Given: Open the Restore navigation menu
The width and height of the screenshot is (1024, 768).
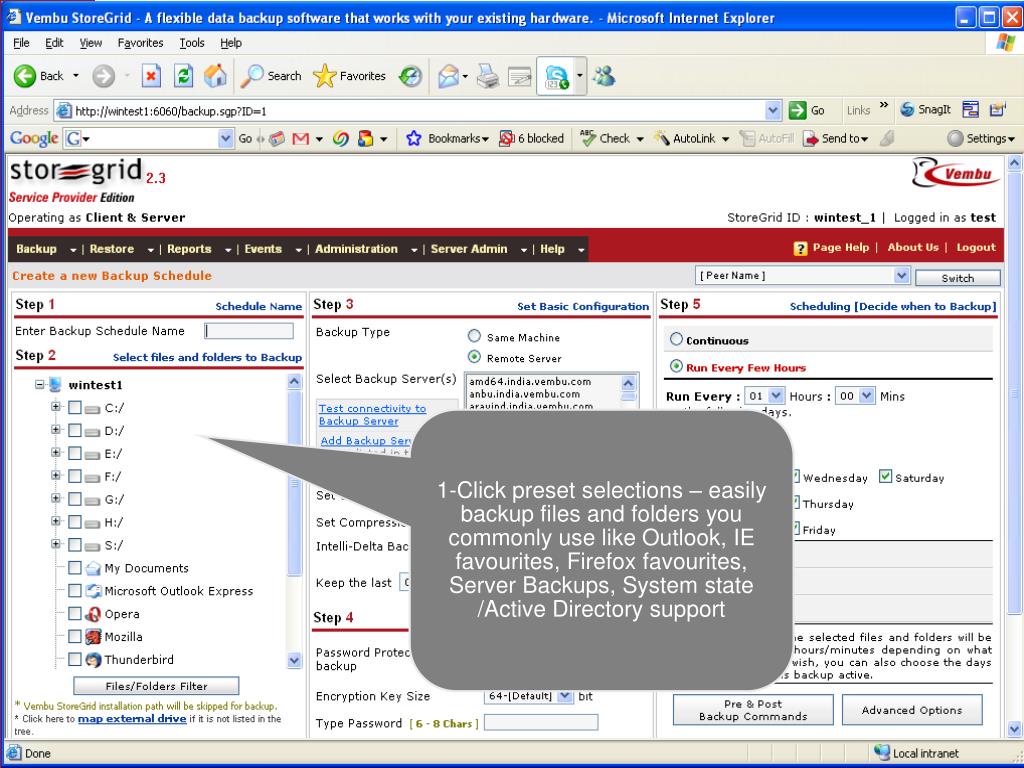Looking at the screenshot, I should point(121,249).
